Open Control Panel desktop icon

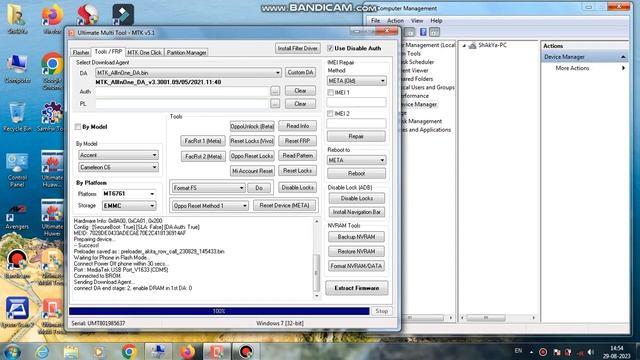tap(17, 170)
